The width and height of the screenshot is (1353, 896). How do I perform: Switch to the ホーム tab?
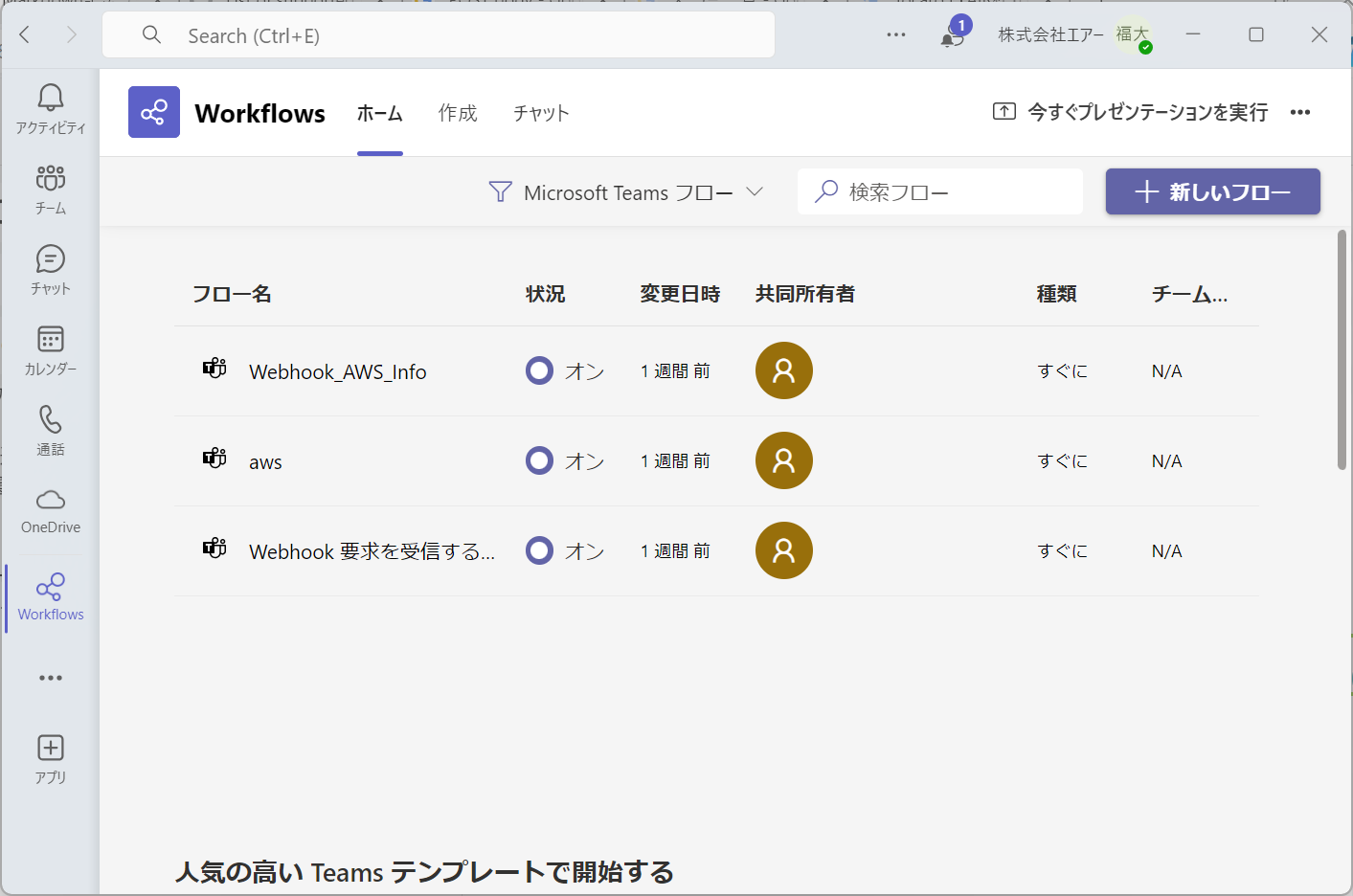tap(380, 113)
